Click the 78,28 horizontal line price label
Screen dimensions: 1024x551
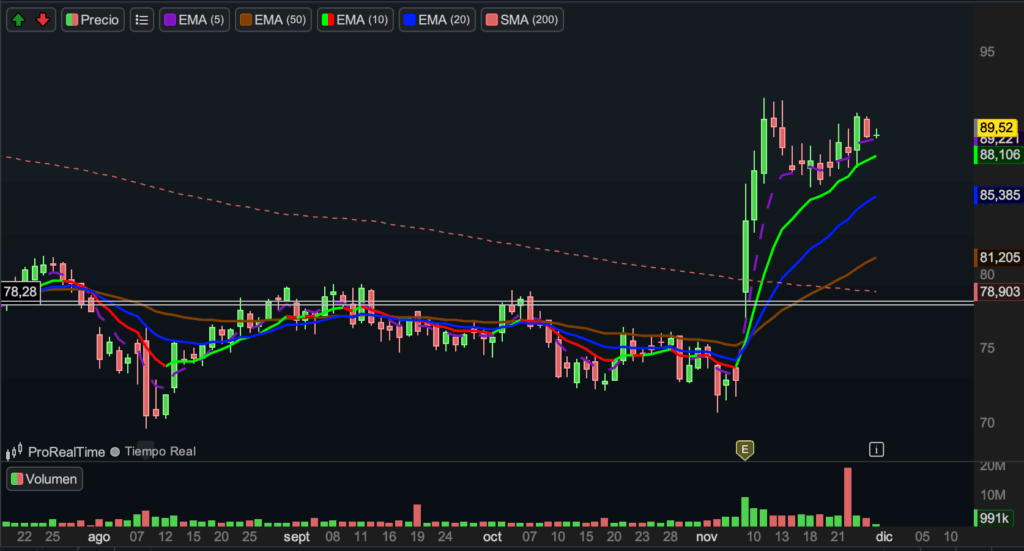pyautogui.click(x=20, y=291)
